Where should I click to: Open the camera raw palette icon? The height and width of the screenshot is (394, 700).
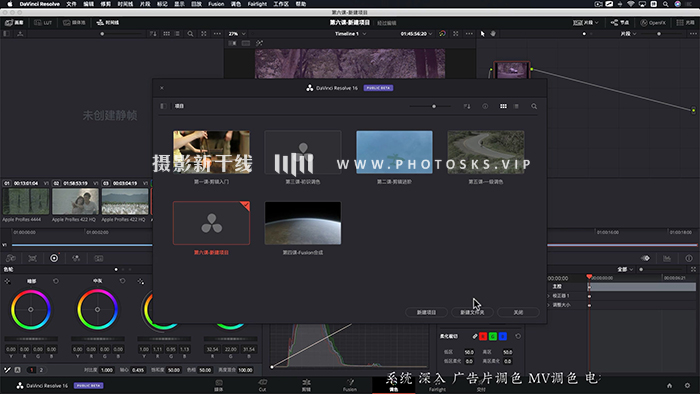[11, 258]
